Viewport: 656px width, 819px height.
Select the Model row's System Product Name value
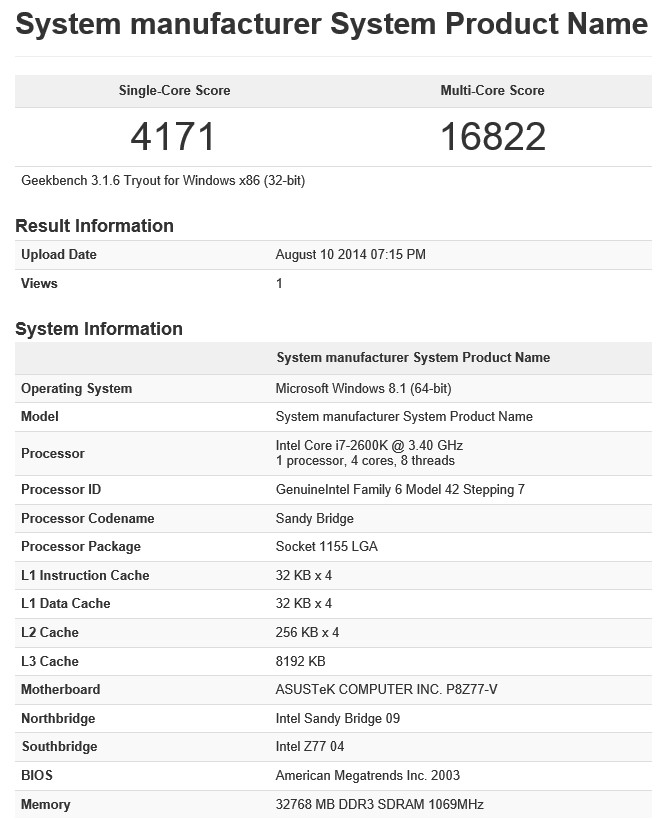tap(404, 416)
